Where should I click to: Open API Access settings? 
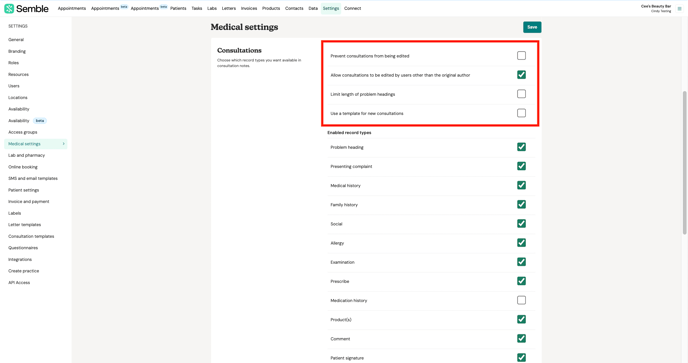(x=19, y=283)
